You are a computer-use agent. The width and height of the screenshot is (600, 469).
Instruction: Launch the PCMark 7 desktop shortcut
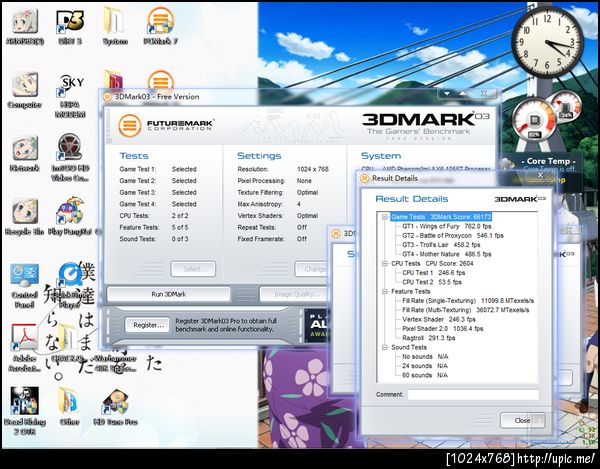coord(160,27)
